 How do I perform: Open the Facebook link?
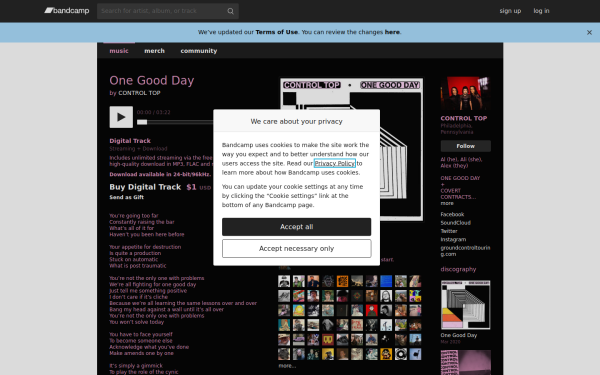tap(452, 214)
